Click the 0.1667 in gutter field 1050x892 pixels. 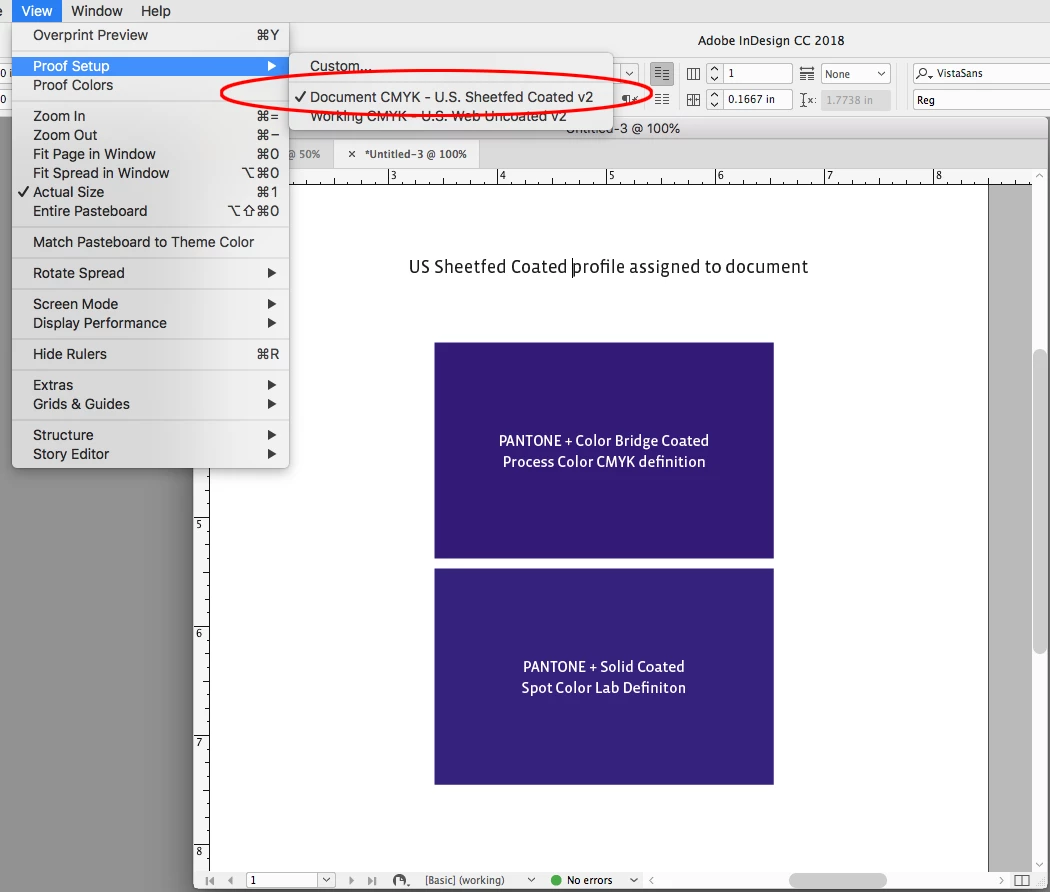click(759, 100)
